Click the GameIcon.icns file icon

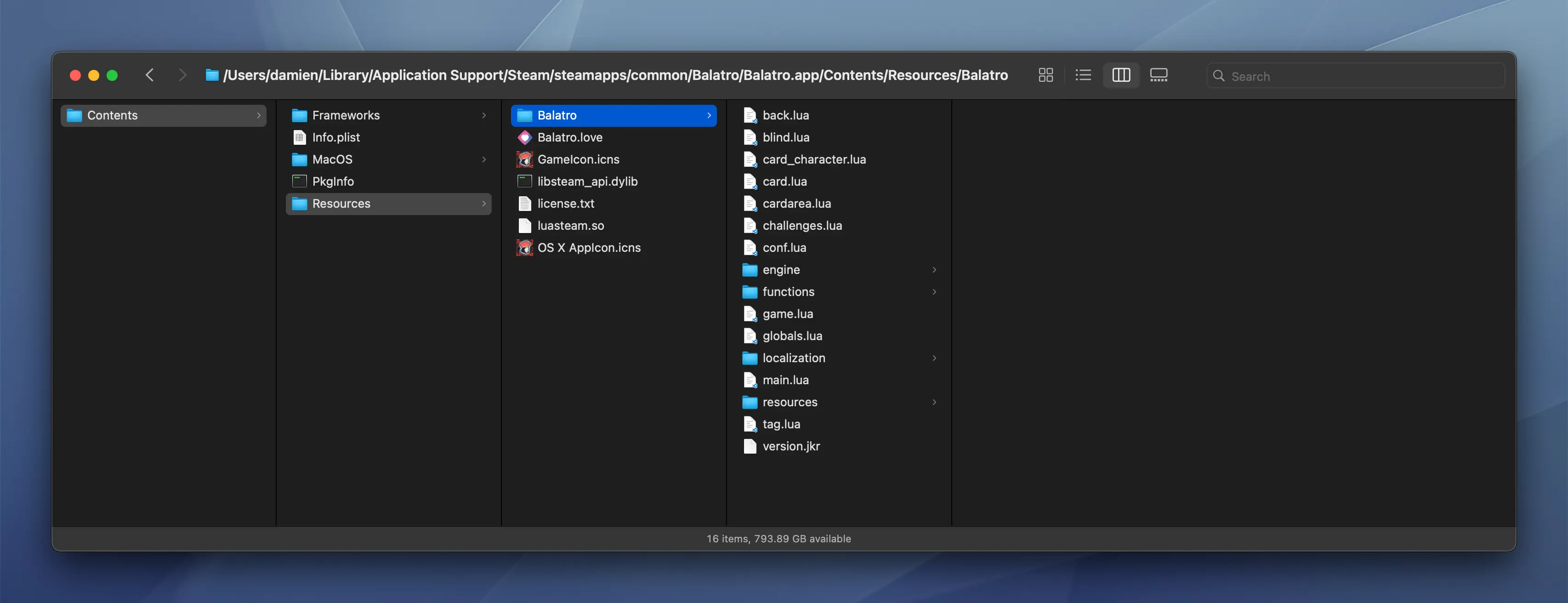524,159
